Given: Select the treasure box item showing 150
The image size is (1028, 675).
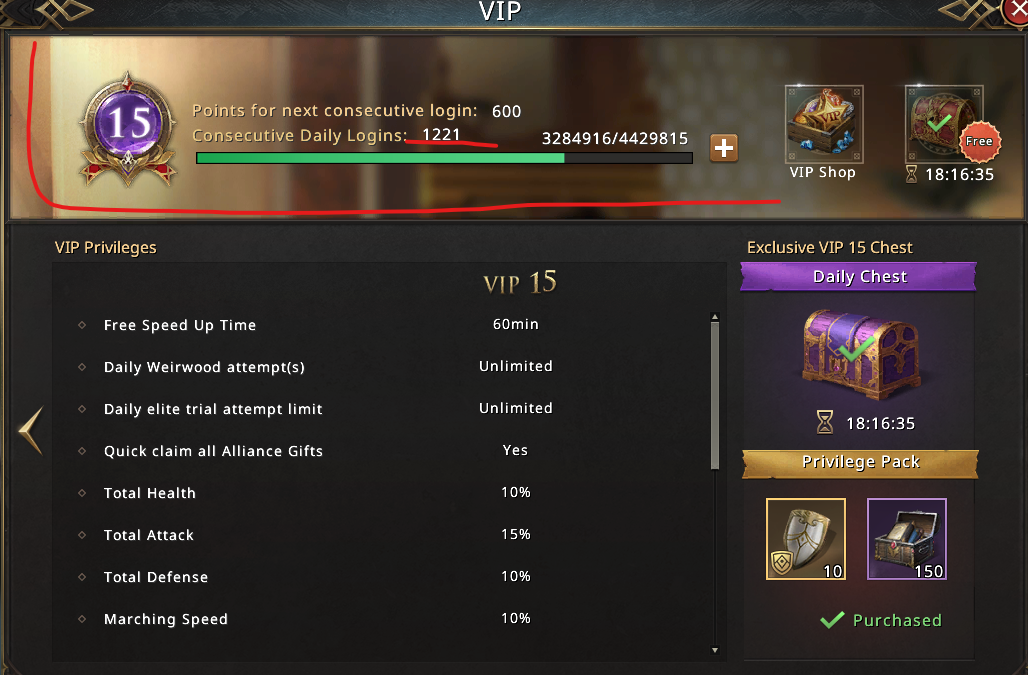Looking at the screenshot, I should pyautogui.click(x=907, y=539).
